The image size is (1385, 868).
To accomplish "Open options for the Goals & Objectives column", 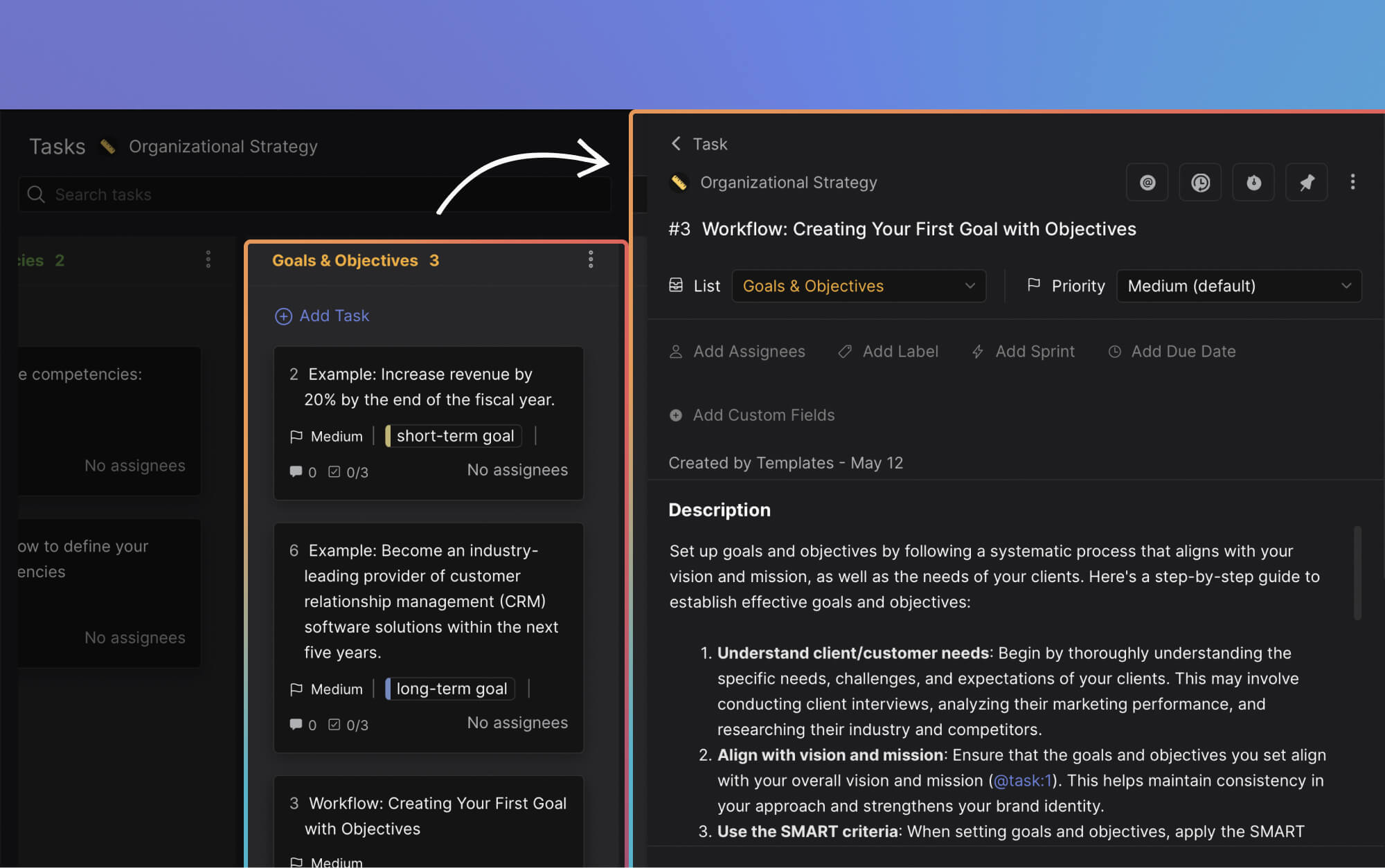I will point(591,260).
